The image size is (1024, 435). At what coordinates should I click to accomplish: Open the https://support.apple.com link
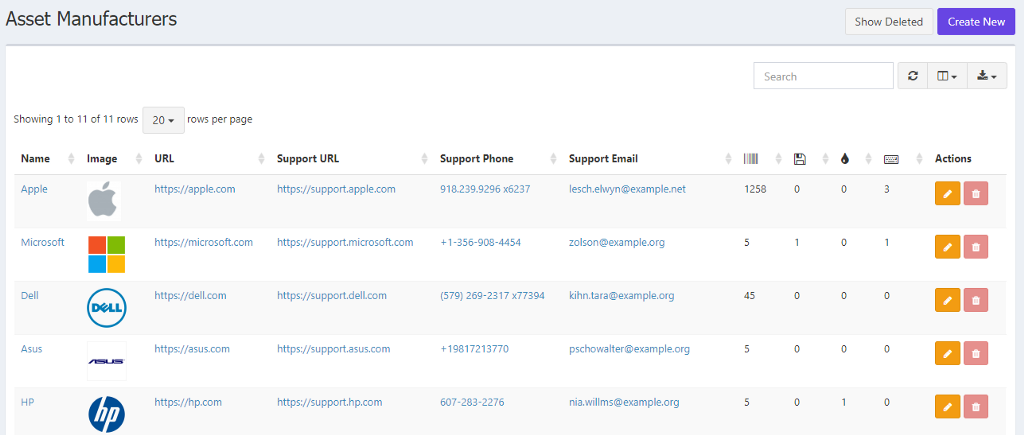(x=336, y=189)
